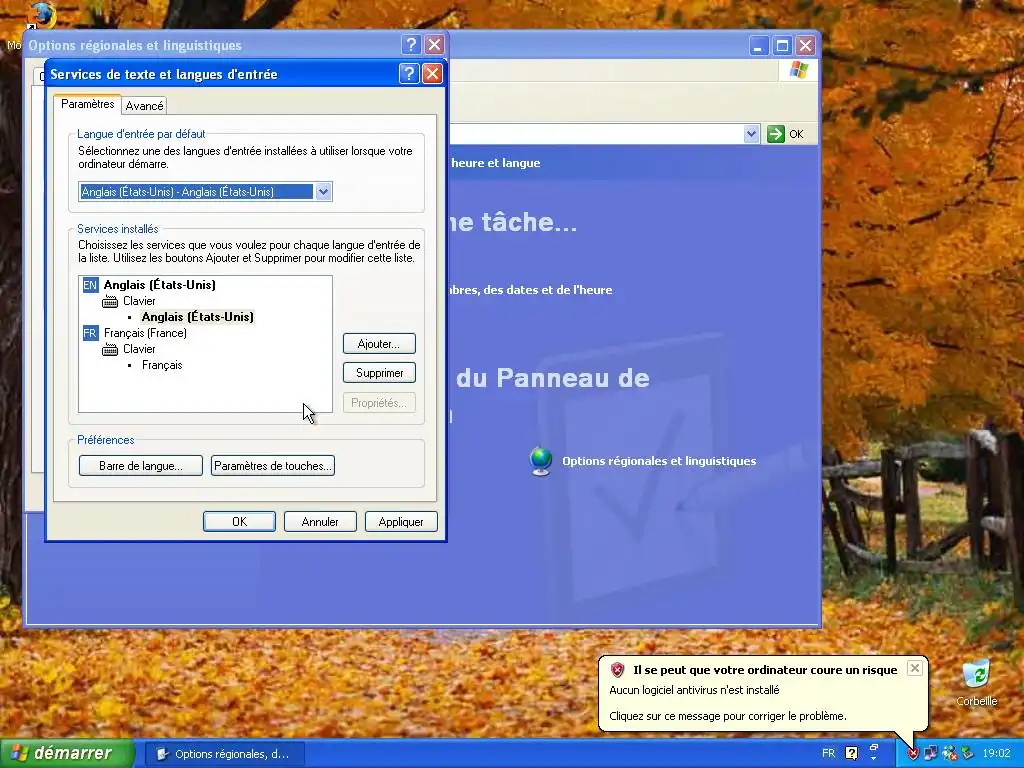Click the globe icon next to Options régionales et linguistiques
Image resolution: width=1024 pixels, height=768 pixels.
point(541,461)
